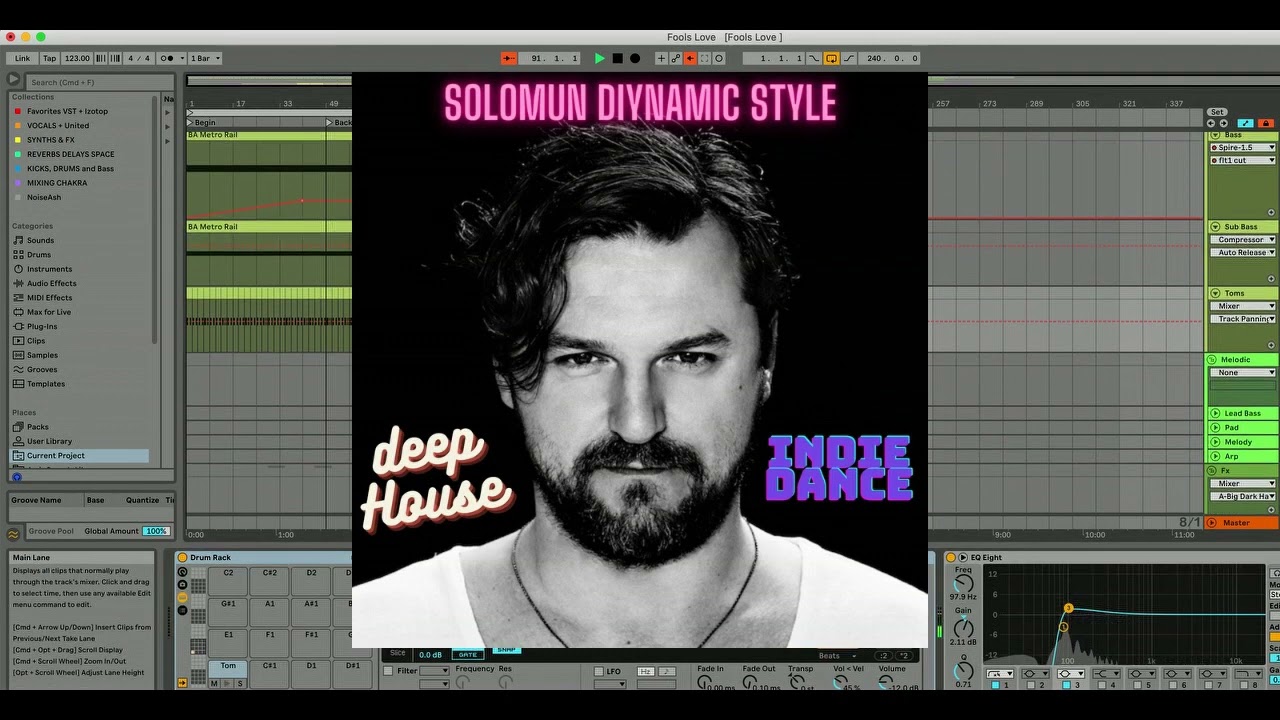The width and height of the screenshot is (1280, 720).
Task: Select KICKS, DRUMS and Bass collection
Action: tap(70, 169)
